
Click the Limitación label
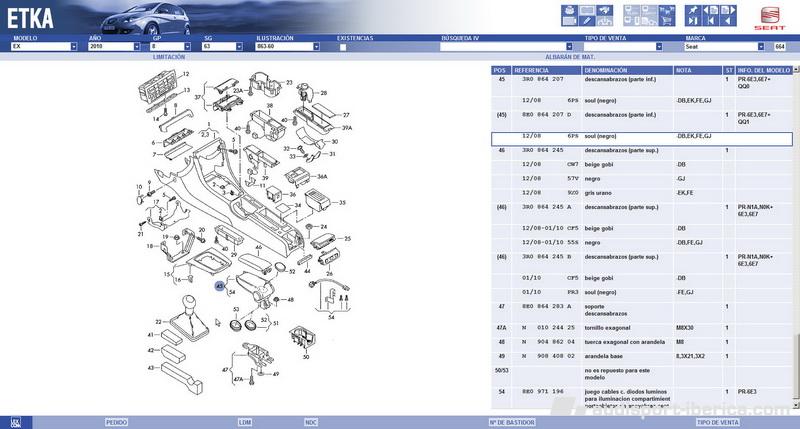click(168, 57)
